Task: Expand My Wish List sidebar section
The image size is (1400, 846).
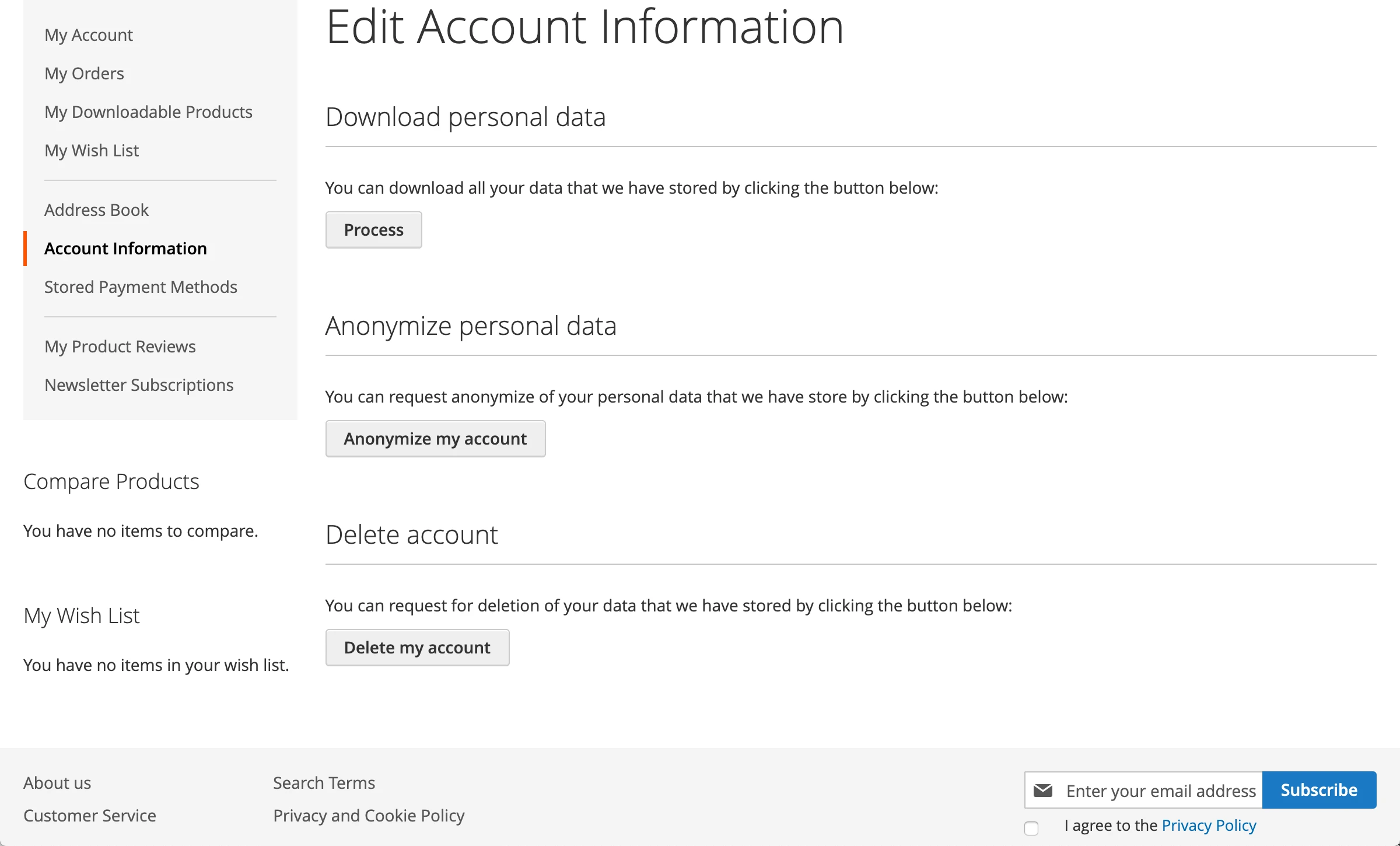Action: 82,614
